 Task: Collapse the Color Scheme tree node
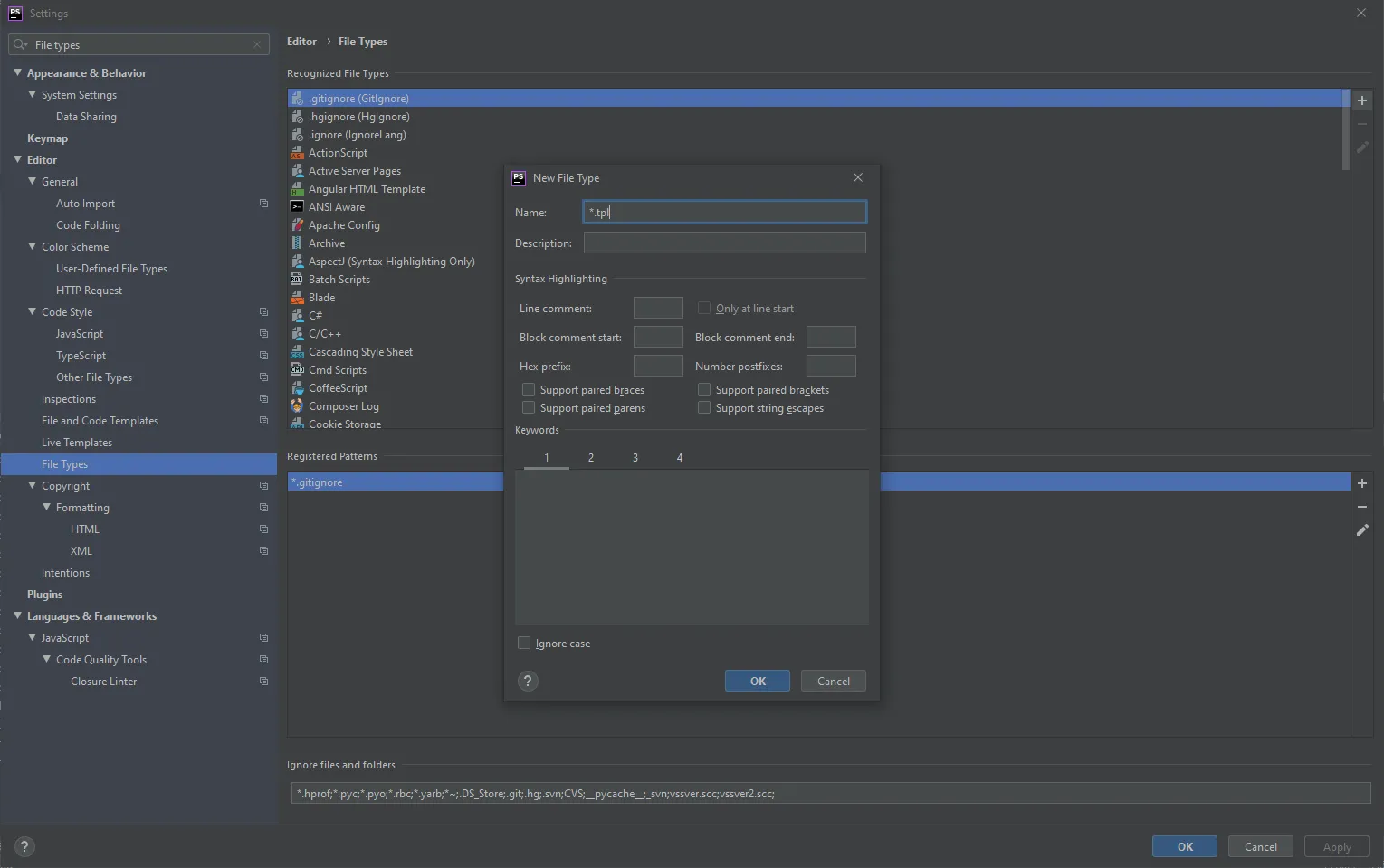tap(32, 246)
